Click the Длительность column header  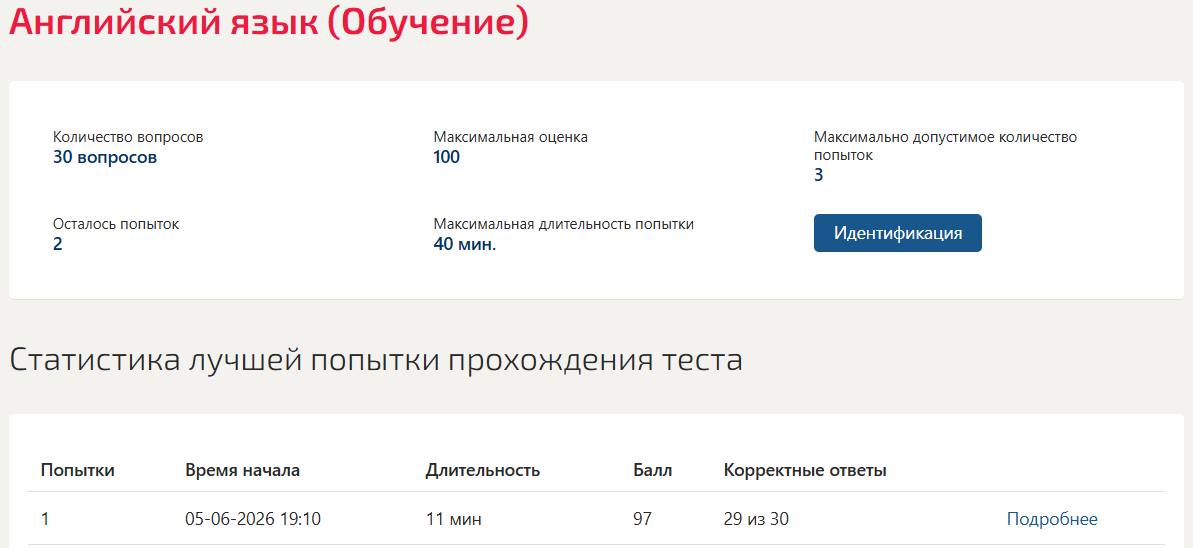482,470
